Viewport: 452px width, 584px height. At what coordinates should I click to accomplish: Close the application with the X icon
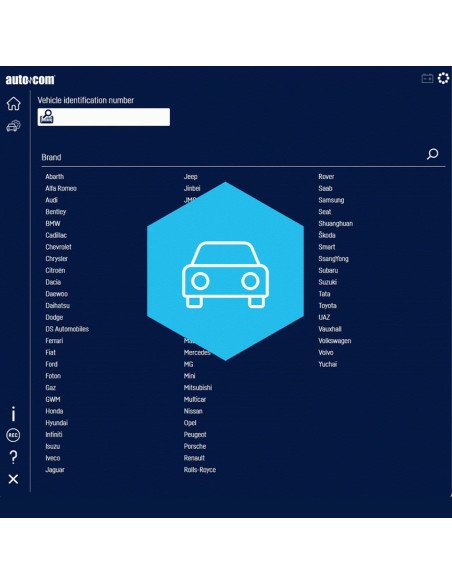tap(13, 479)
